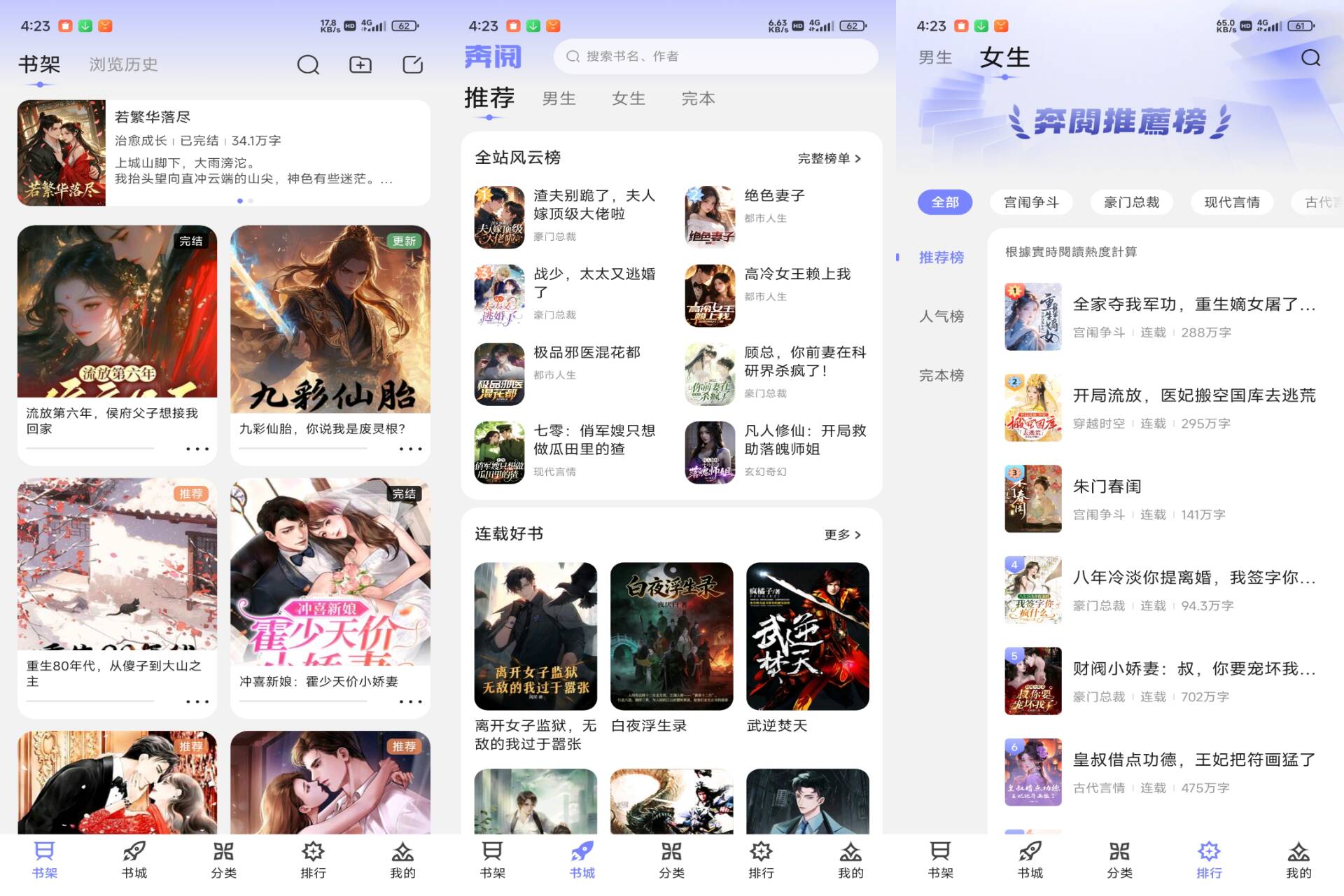Open the 九彩仙胎 book cover

click(x=330, y=319)
